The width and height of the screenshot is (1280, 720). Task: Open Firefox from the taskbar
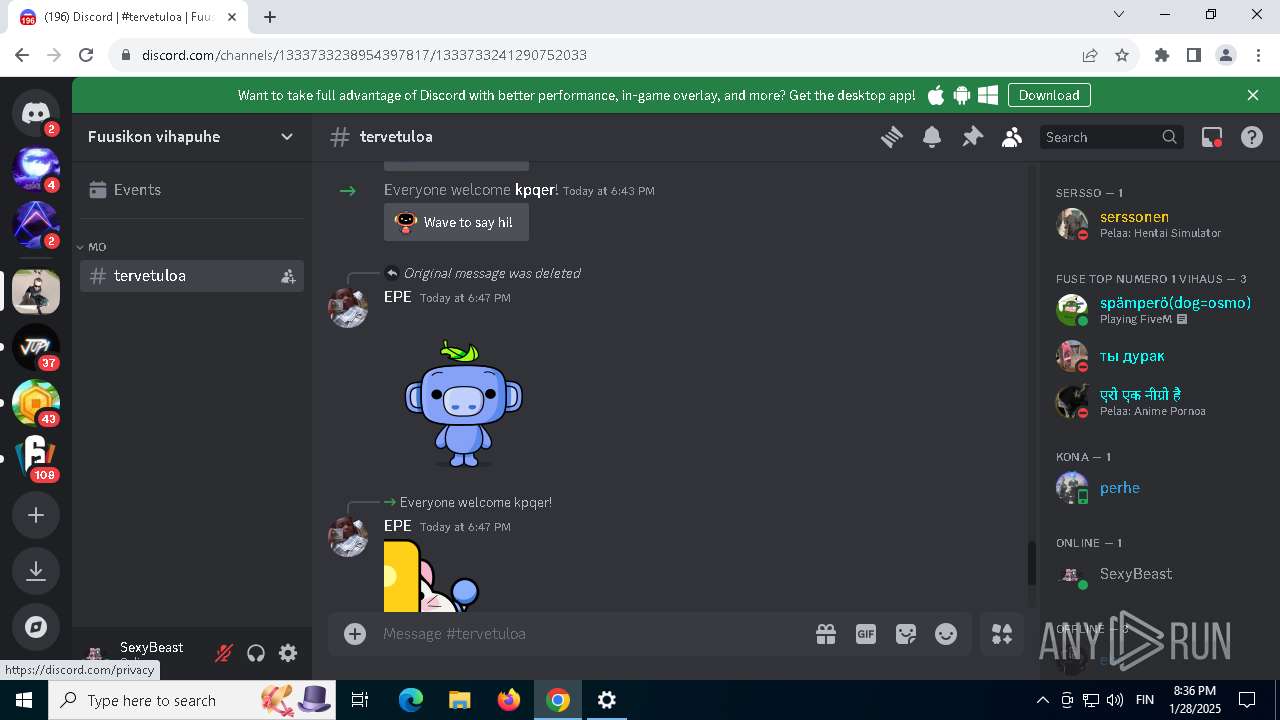[509, 700]
